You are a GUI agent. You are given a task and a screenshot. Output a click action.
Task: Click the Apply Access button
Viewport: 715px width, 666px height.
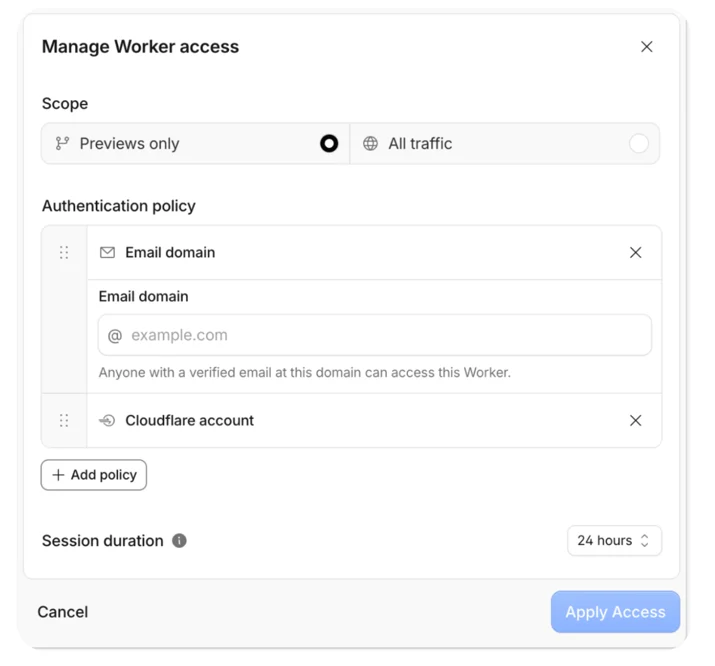point(615,612)
